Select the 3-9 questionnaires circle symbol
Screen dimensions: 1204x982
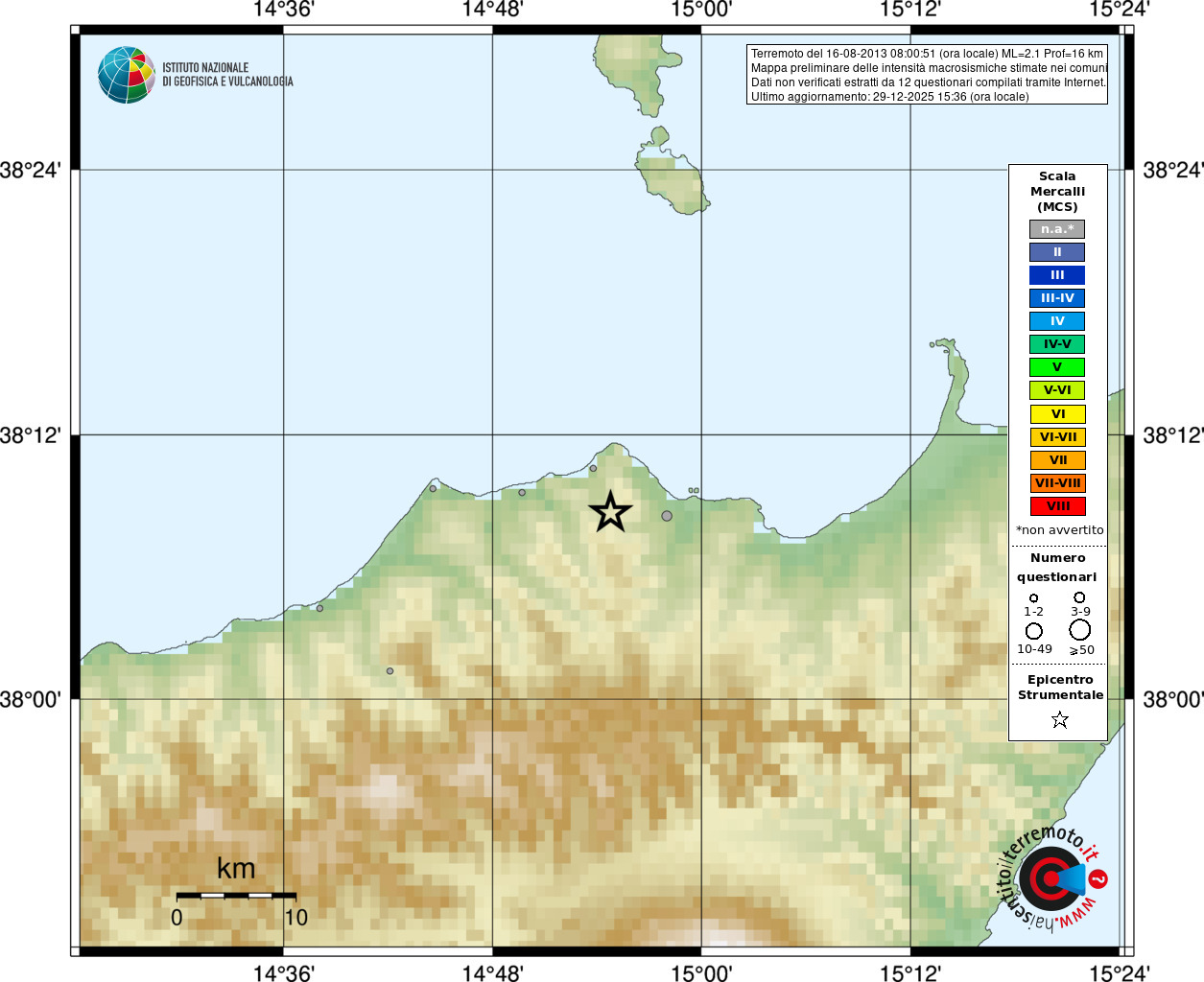click(1079, 597)
